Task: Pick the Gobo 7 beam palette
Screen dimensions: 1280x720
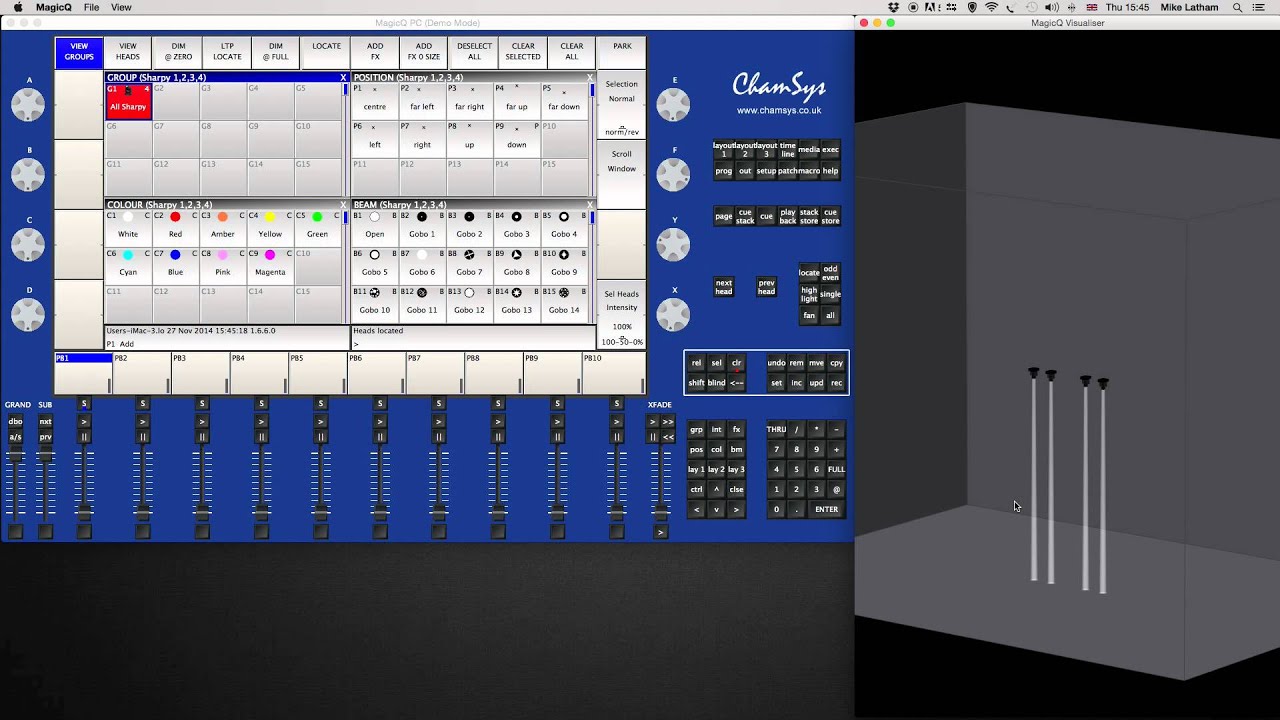Action: [x=469, y=264]
